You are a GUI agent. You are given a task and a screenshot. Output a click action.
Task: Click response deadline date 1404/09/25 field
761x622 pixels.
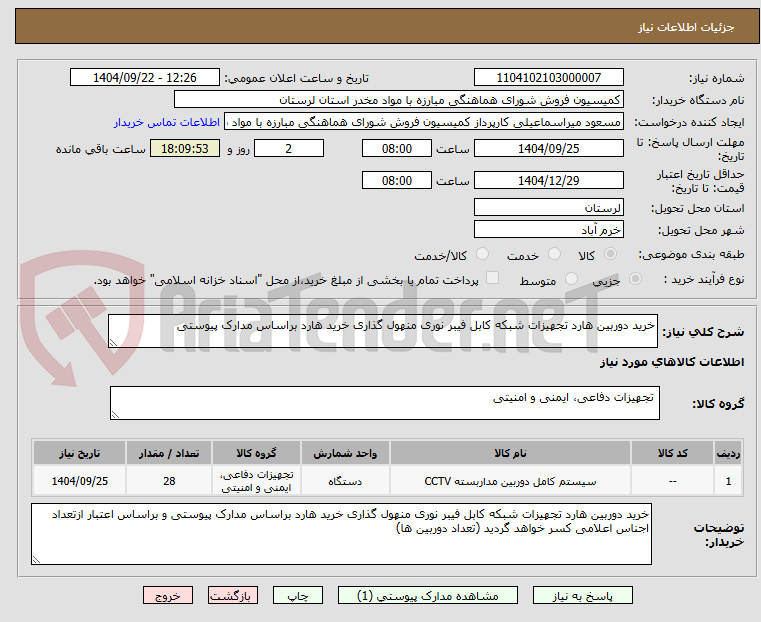548,148
